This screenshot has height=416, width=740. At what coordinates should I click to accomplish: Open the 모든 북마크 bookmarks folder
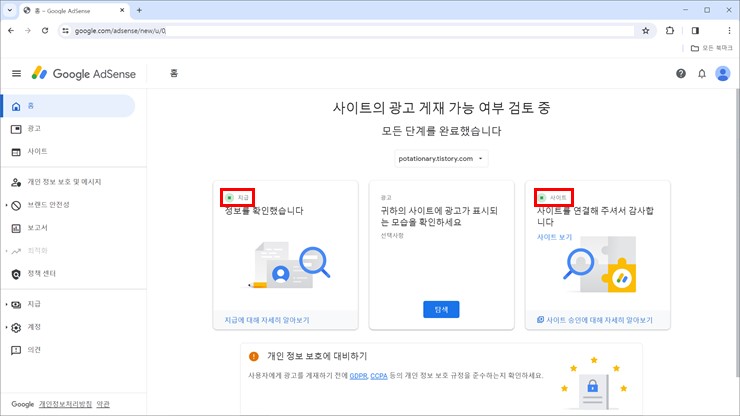(711, 48)
